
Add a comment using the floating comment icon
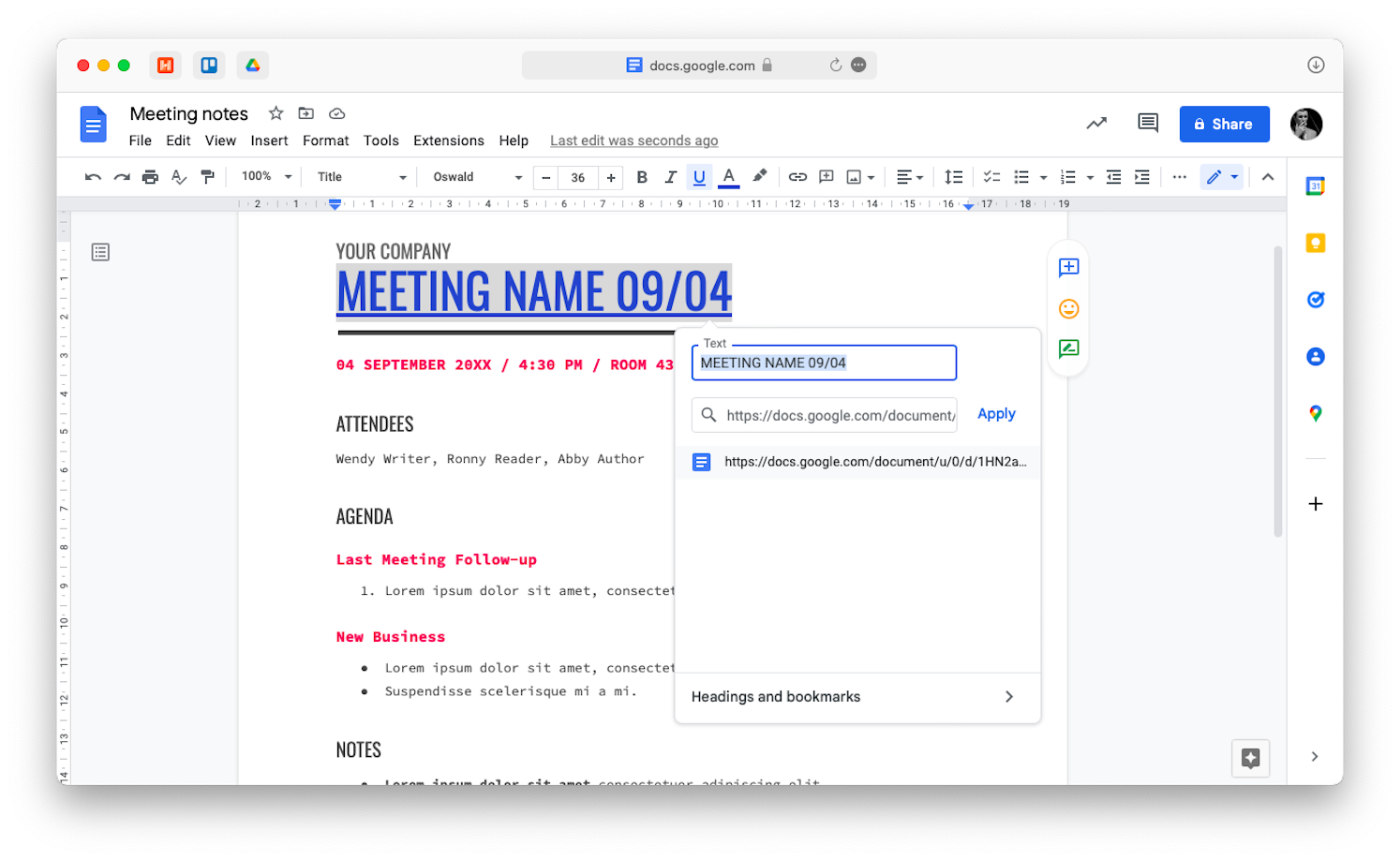pos(1068,268)
